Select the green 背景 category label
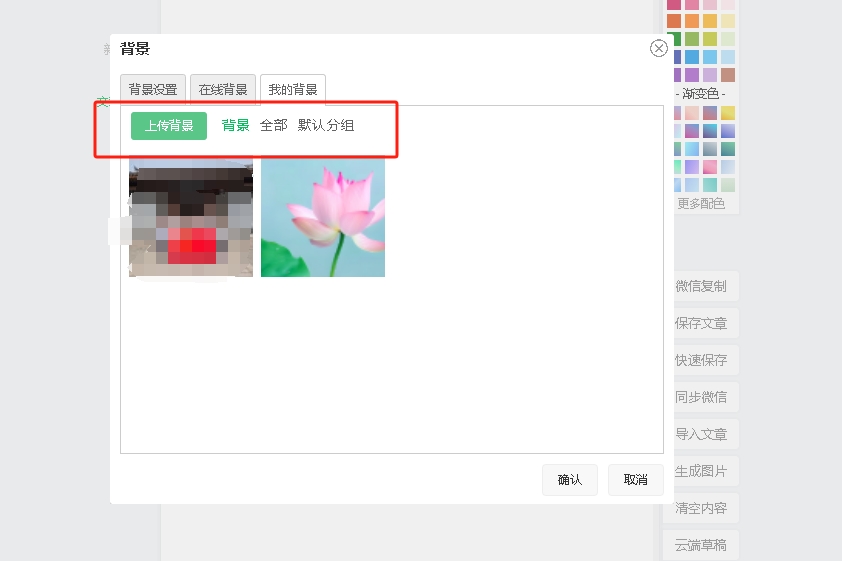The width and height of the screenshot is (842, 561). coord(236,126)
